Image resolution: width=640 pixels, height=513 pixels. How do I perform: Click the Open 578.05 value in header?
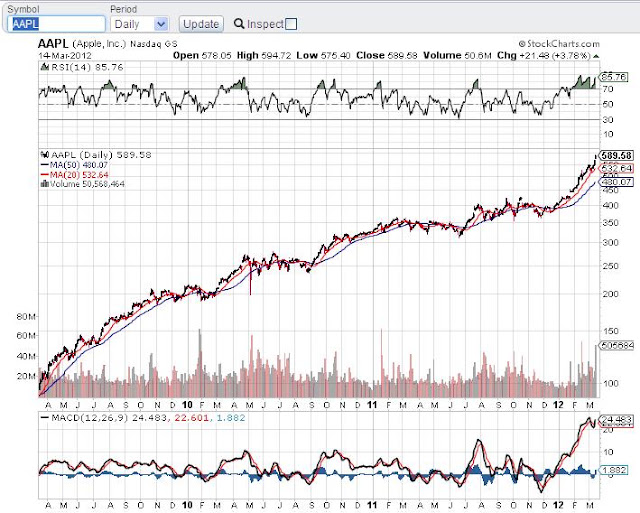tap(202, 56)
